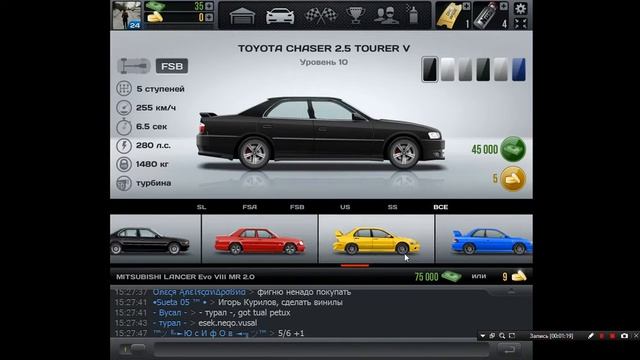Screen dimensions: 640x360
Task: Click the TOYOTA CHASER 2.5 TOURER V title
Action: (324, 48)
